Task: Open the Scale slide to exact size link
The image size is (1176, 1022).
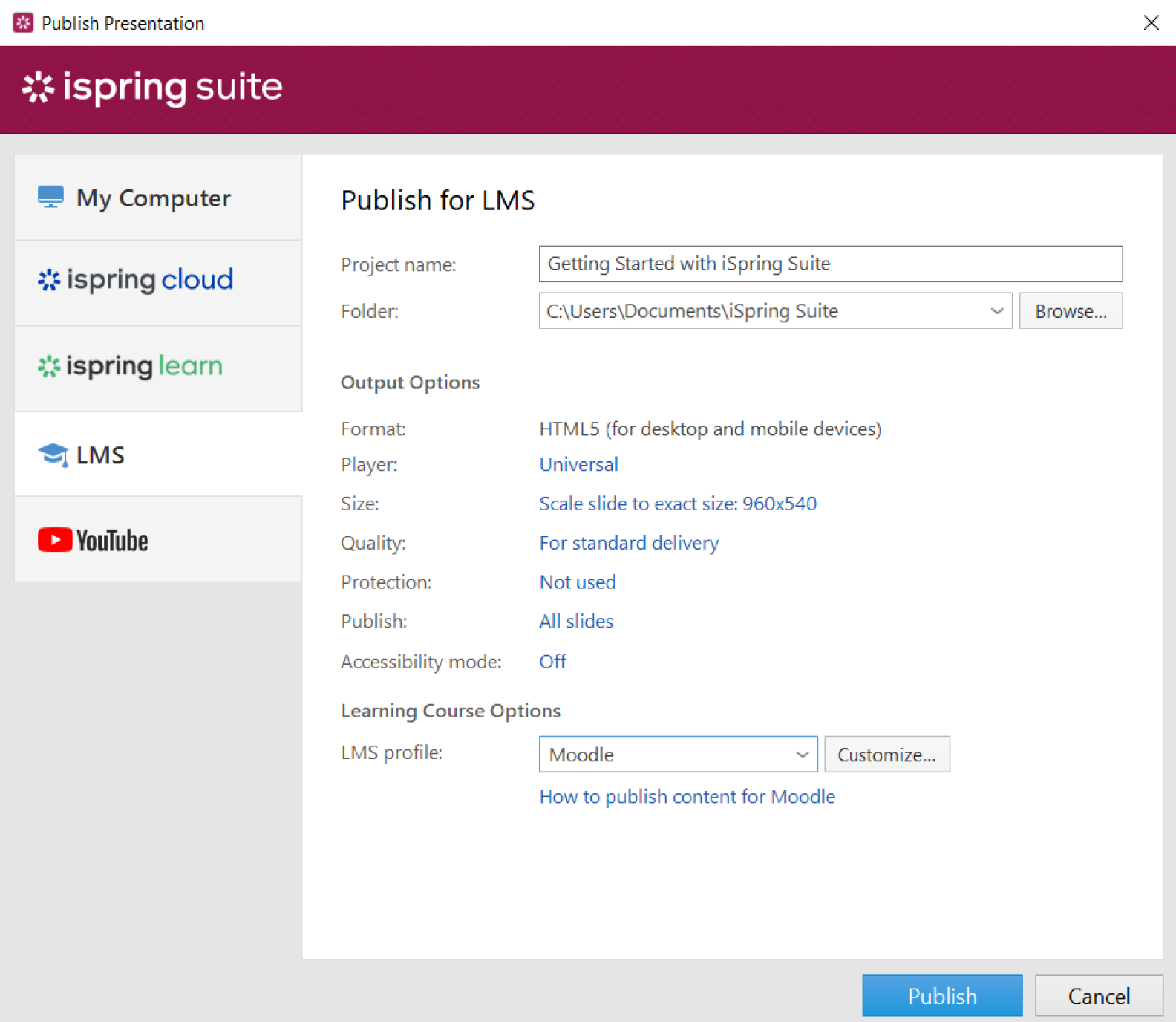Action: pos(678,504)
